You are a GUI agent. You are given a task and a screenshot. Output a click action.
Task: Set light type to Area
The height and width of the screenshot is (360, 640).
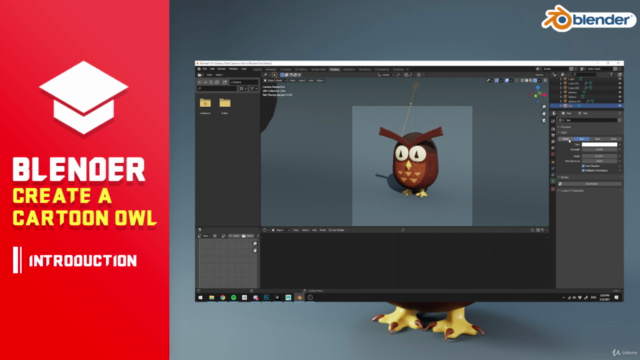(x=613, y=139)
